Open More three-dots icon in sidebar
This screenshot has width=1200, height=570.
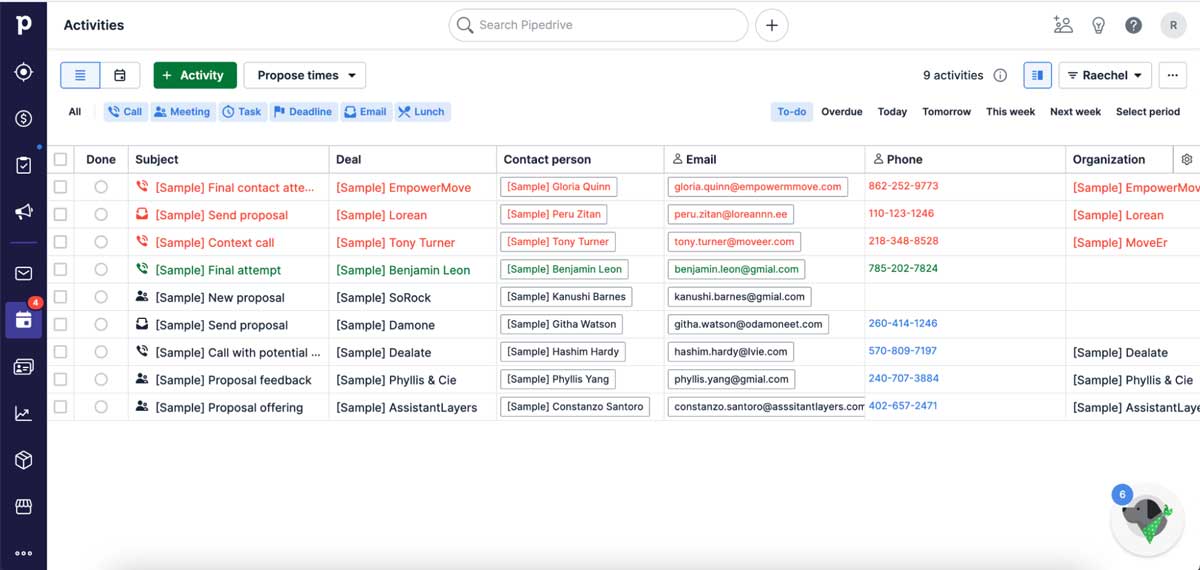[23, 553]
